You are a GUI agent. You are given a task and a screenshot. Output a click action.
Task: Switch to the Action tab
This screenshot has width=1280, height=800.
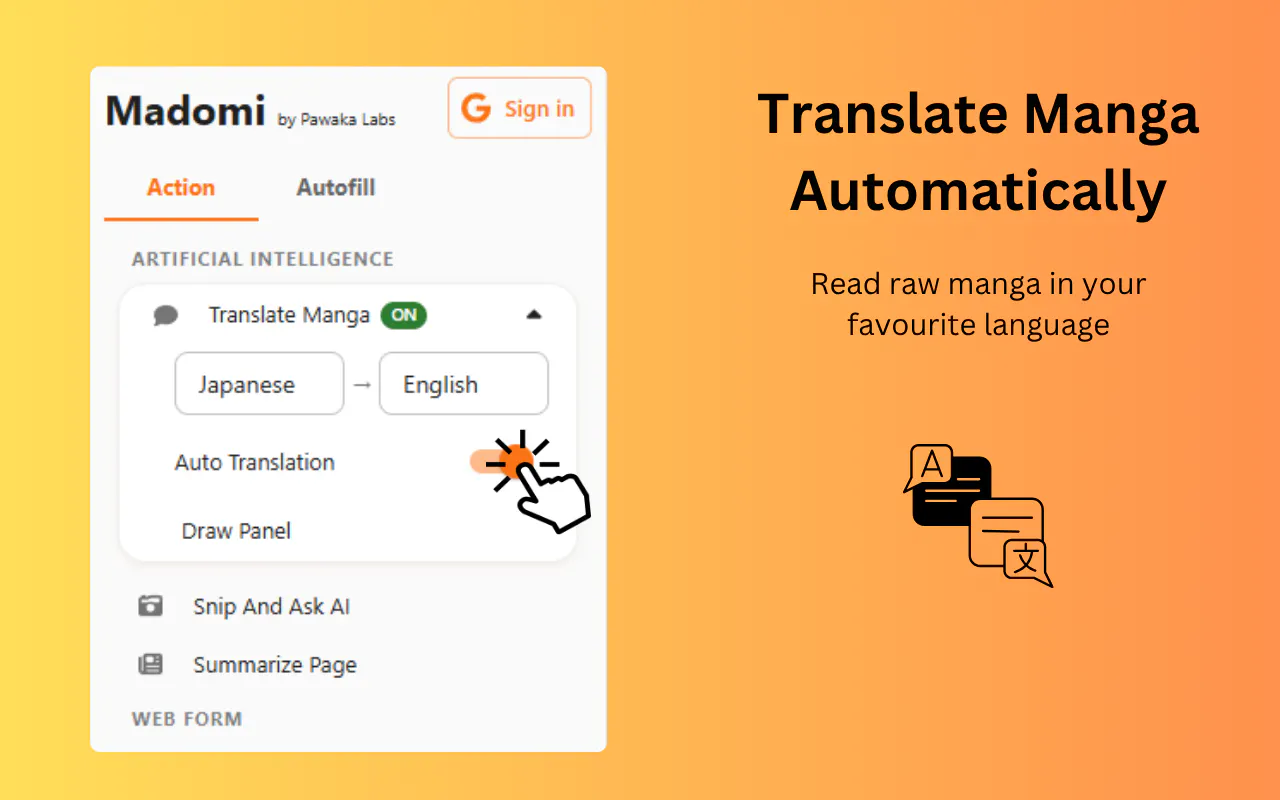pos(181,188)
